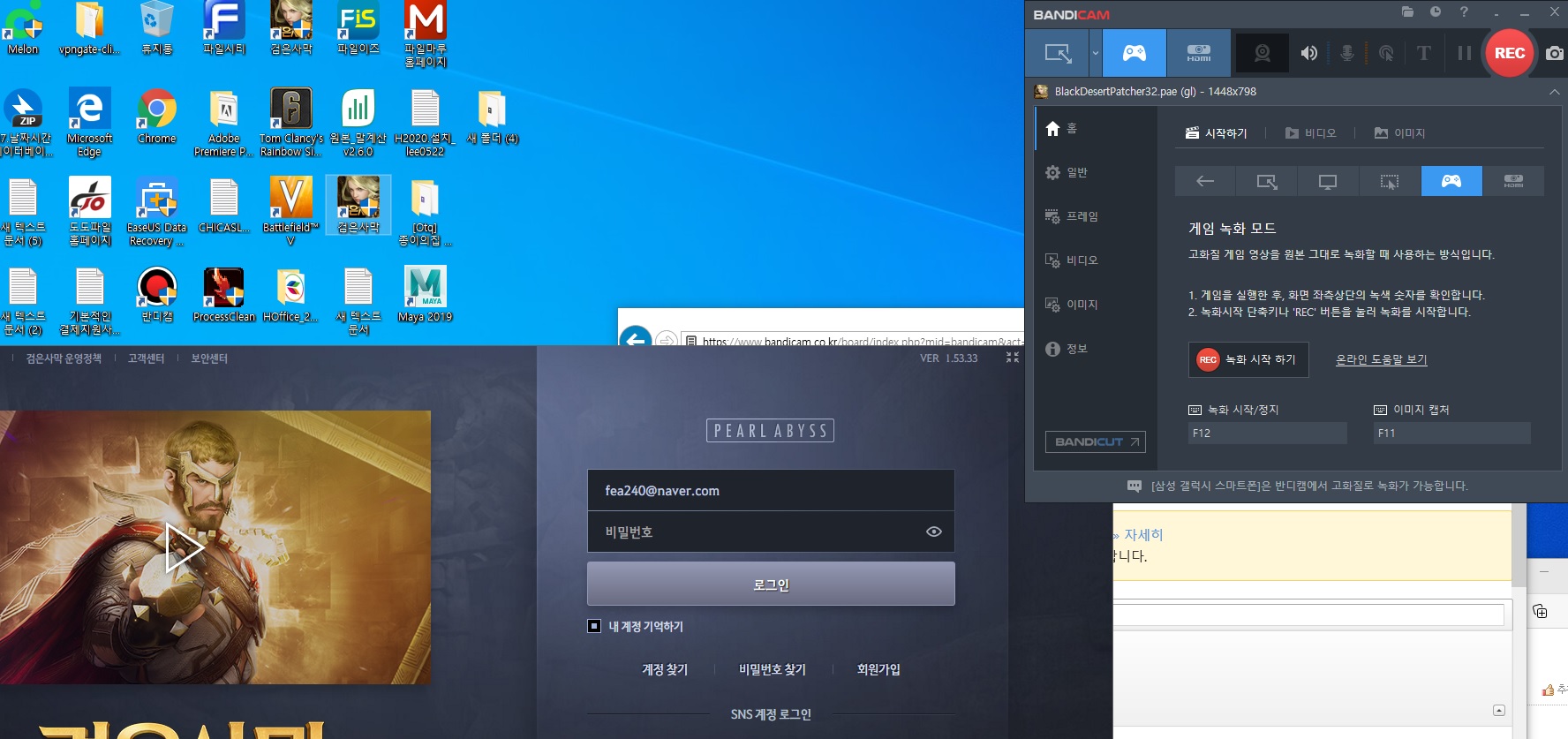The height and width of the screenshot is (739, 1568).
Task: Play the launcher promo video
Action: pyautogui.click(x=184, y=547)
